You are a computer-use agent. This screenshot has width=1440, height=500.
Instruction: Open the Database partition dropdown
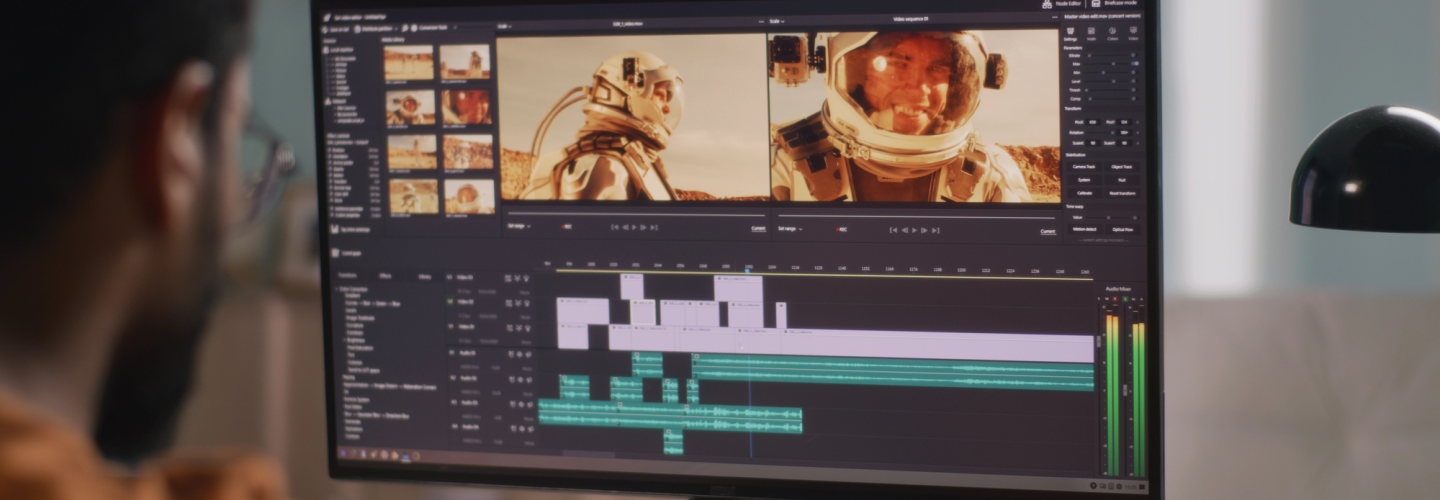point(378,29)
